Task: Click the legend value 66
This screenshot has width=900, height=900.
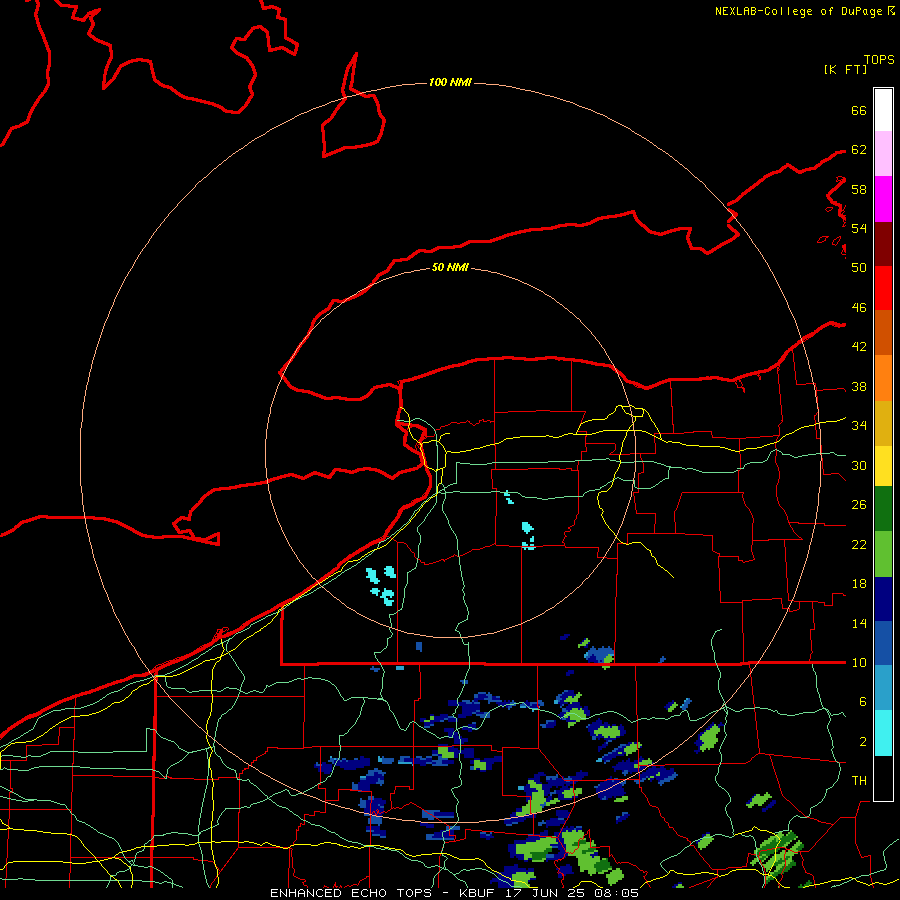Action: point(859,110)
